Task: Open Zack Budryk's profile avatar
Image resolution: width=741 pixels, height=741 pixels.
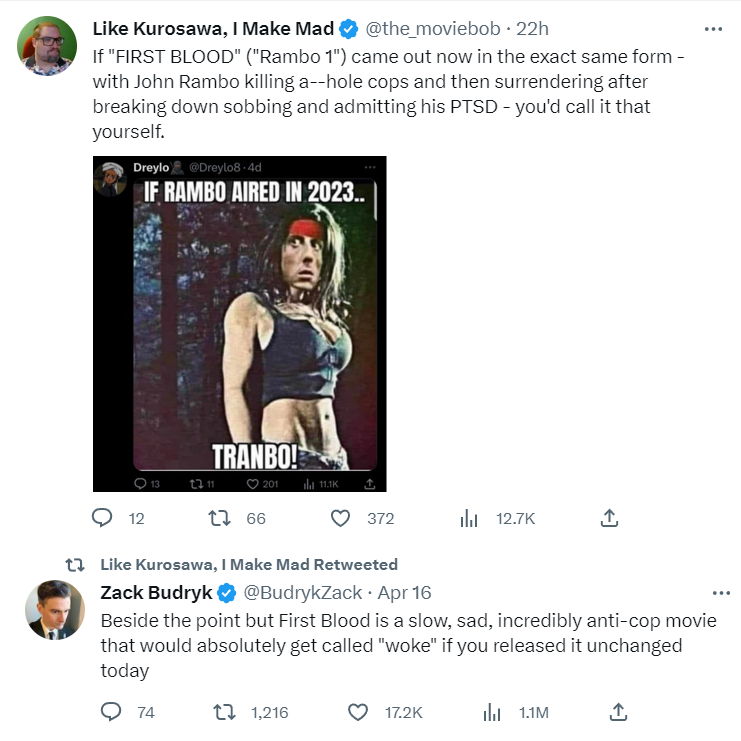Action: point(54,610)
